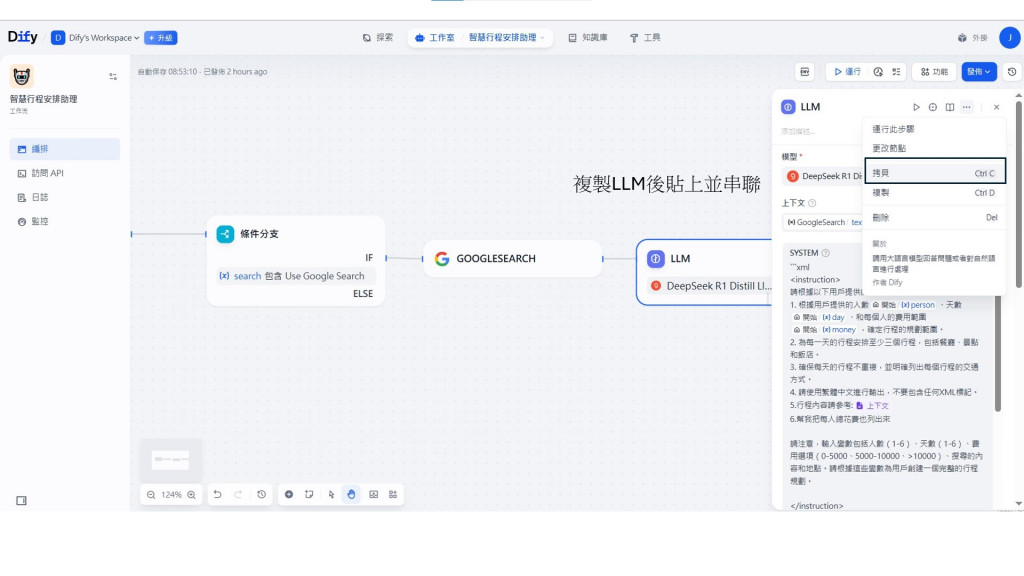
Task: Click the money variable tag in prompt
Action: coord(839,330)
